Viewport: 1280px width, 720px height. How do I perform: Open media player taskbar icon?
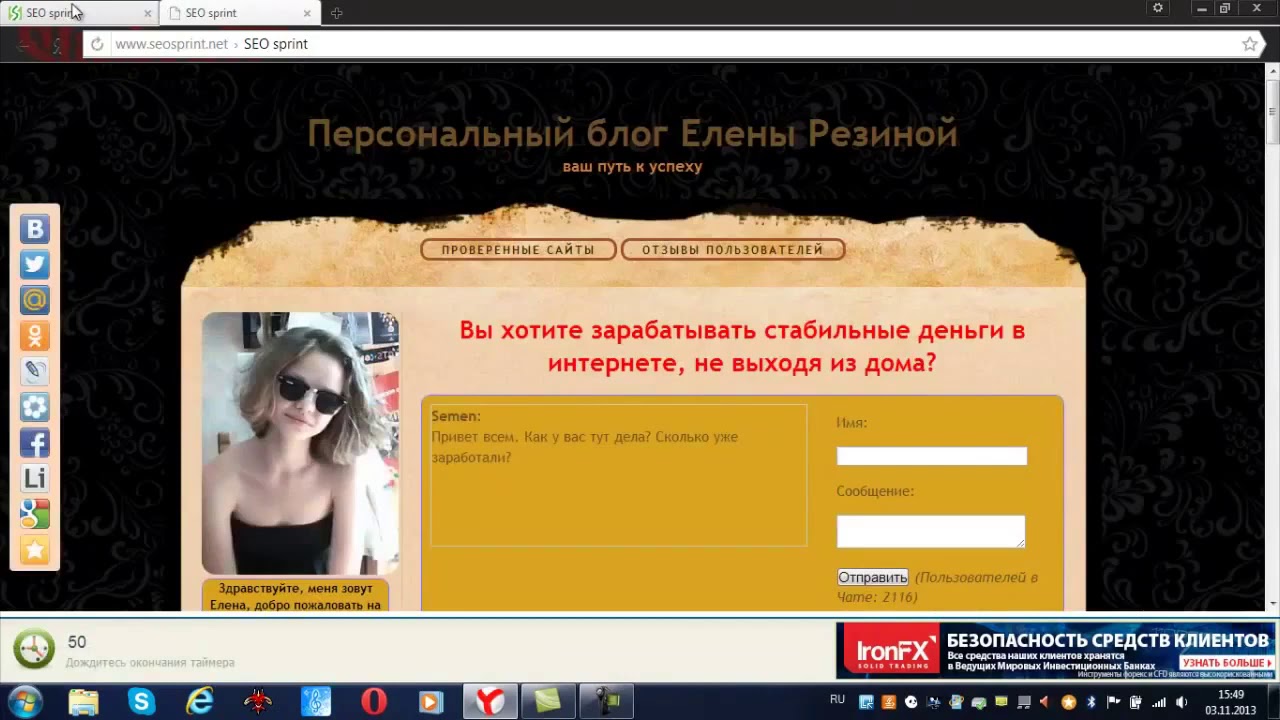(x=431, y=702)
